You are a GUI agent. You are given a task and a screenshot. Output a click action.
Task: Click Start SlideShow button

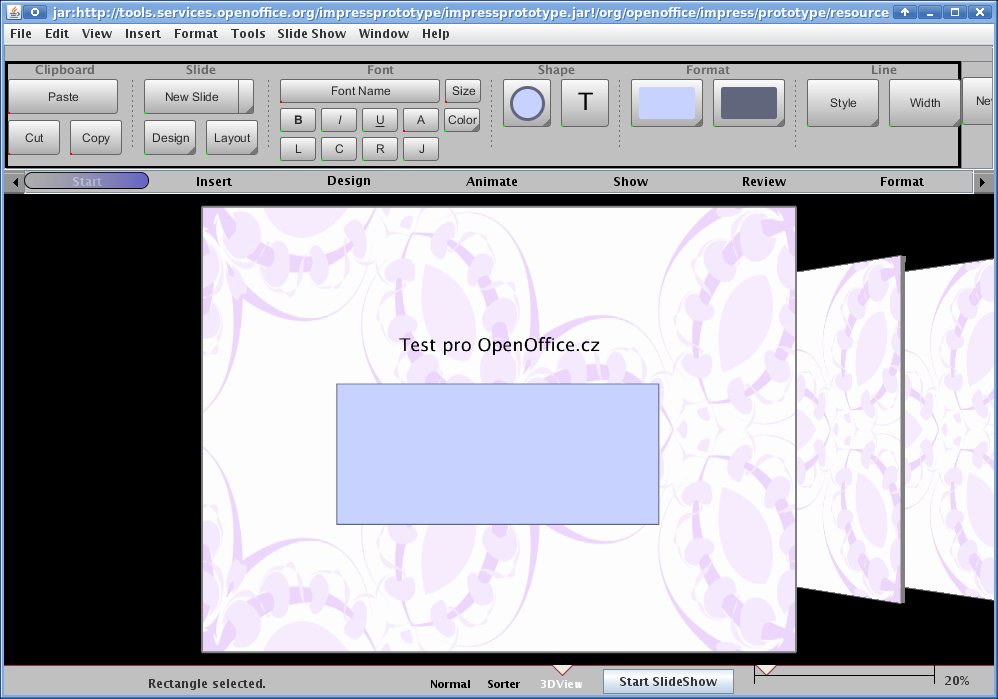[668, 682]
